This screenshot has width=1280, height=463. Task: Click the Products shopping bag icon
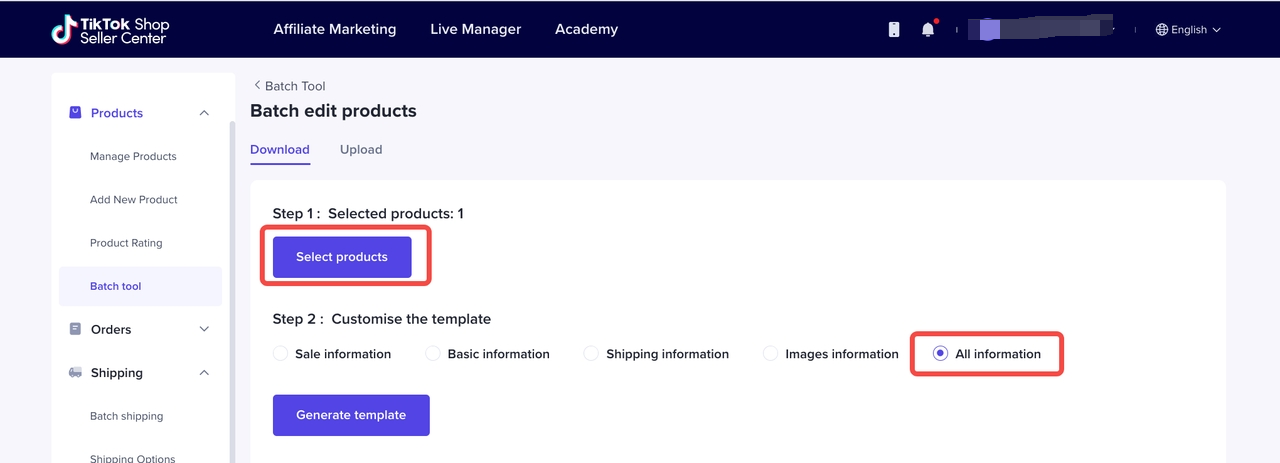coord(75,113)
